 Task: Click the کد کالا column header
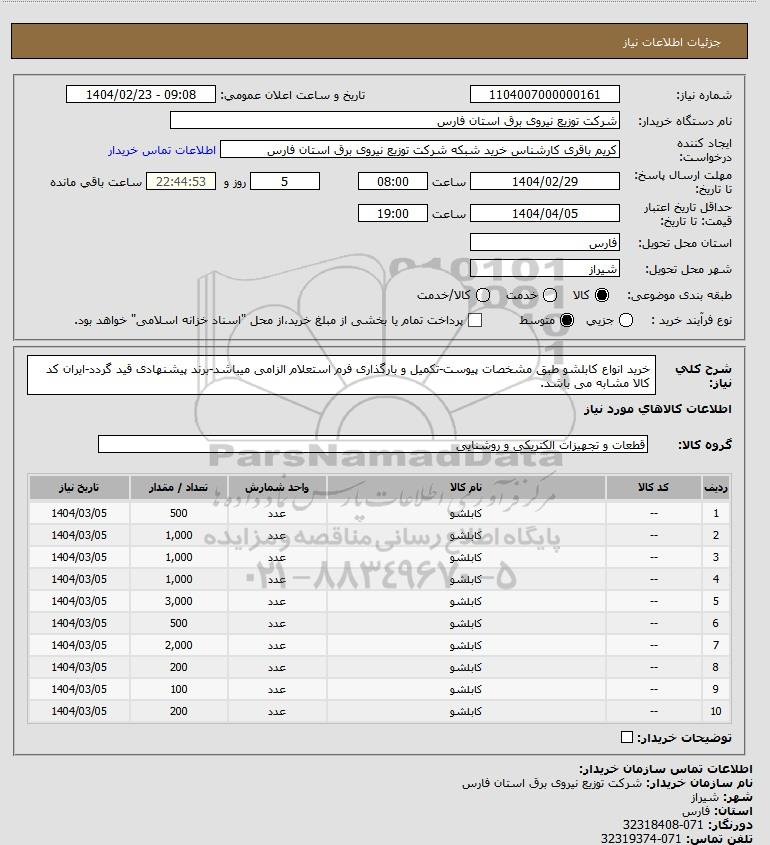coord(654,487)
